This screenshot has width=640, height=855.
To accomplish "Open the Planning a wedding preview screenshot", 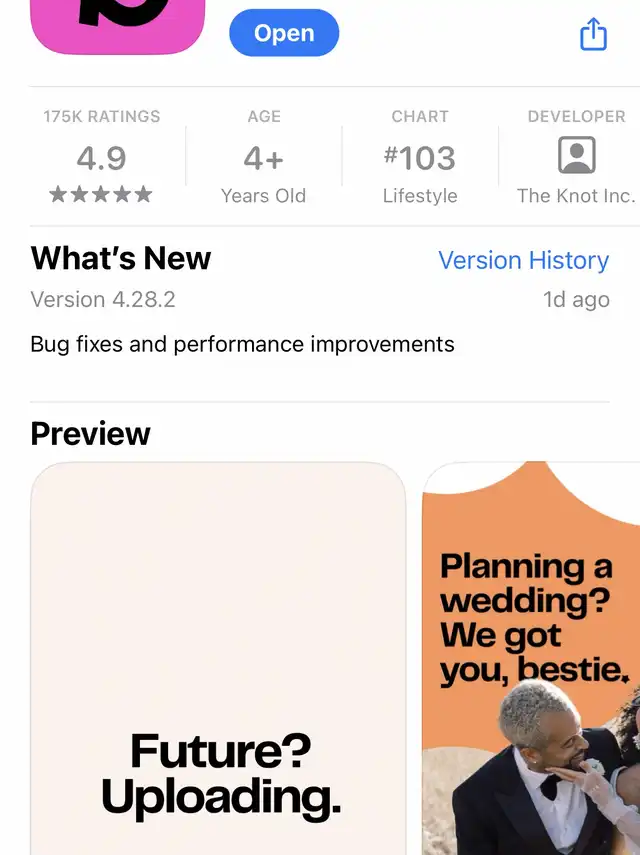I will click(531, 658).
